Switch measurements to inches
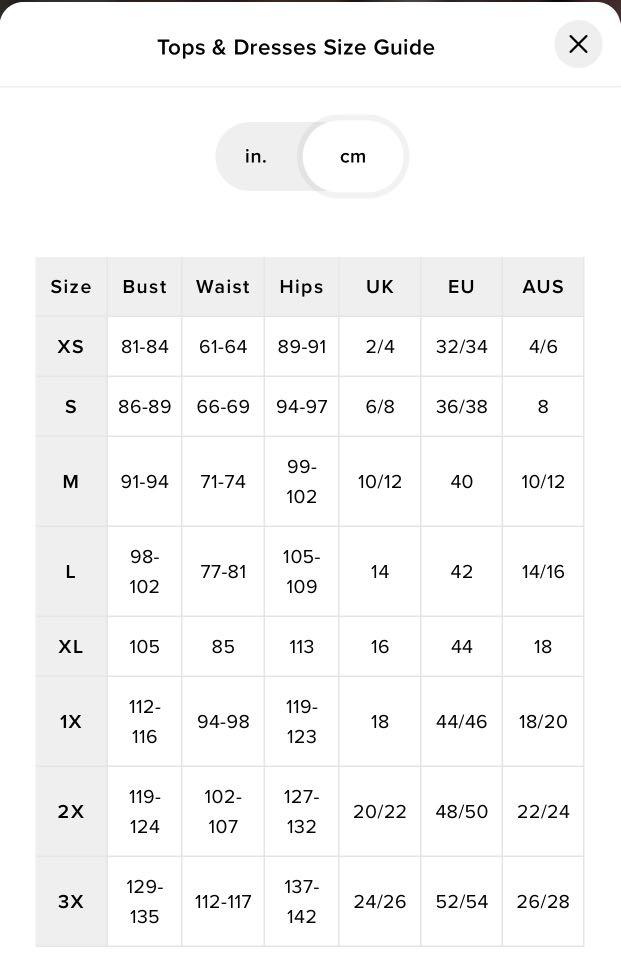621x955 pixels. tap(256, 157)
